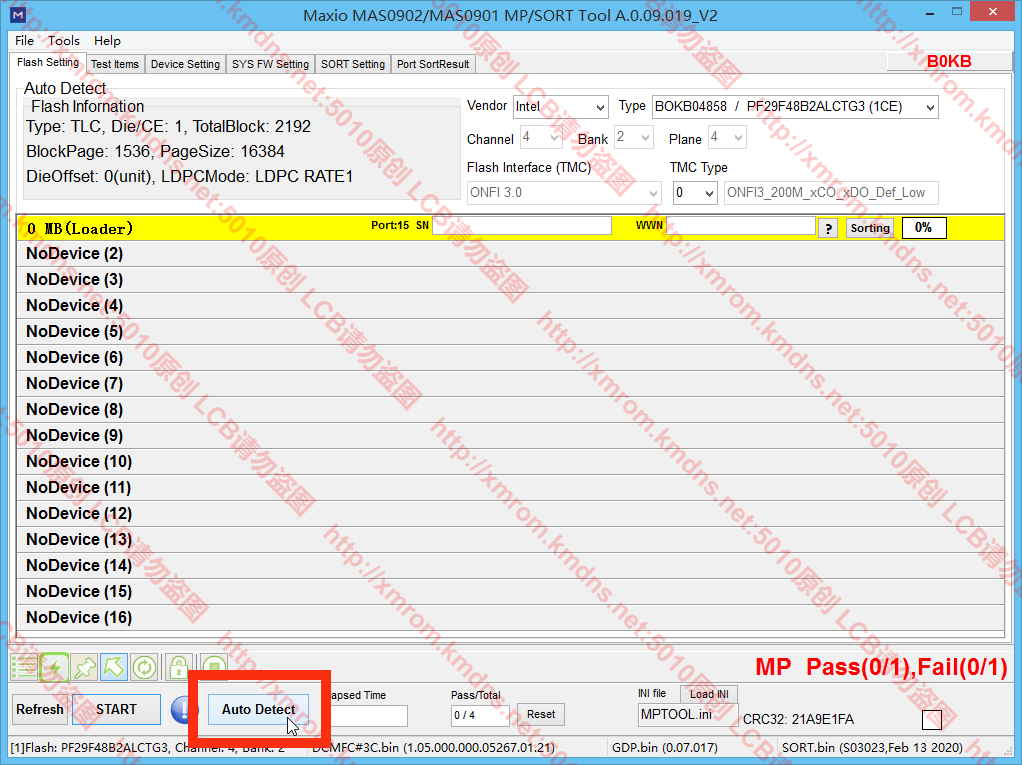Open the Vendor dropdown showing Intel
This screenshot has height=765, width=1022.
(560, 107)
